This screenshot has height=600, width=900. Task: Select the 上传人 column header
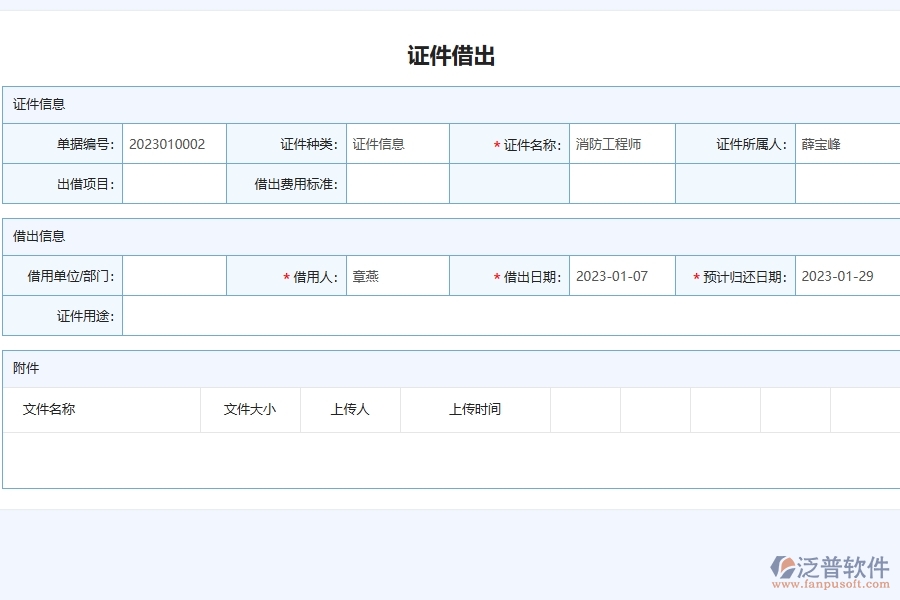[x=350, y=409]
